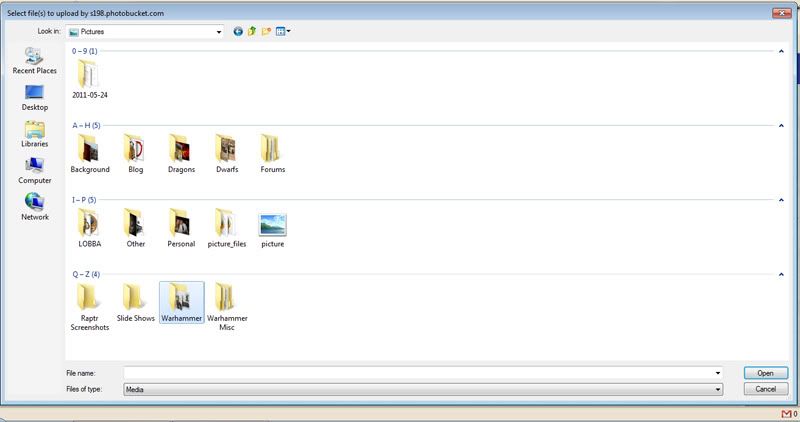
Task: Open Network in sidebar
Action: coord(35,207)
